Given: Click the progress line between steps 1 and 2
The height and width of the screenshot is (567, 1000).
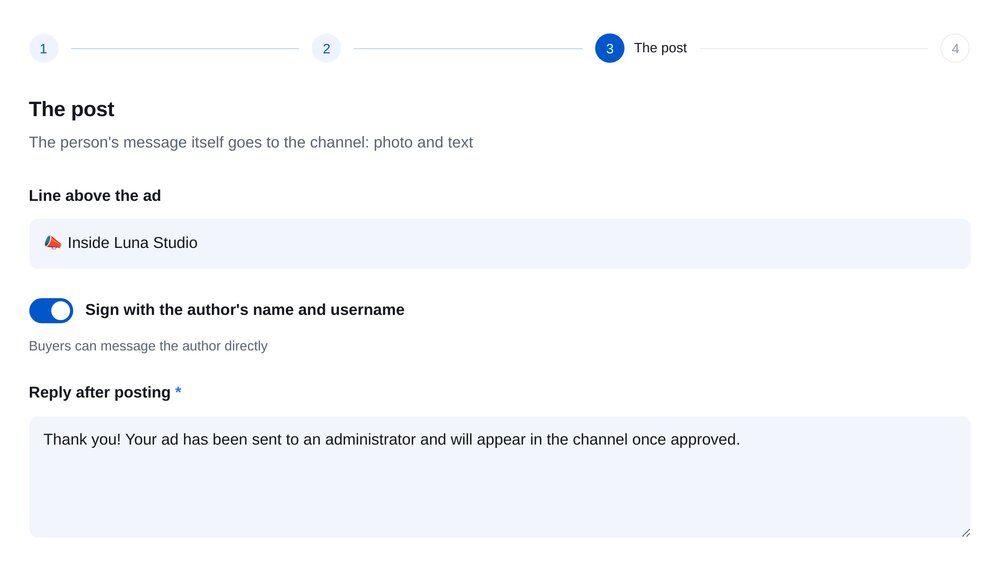Looking at the screenshot, I should click(185, 48).
